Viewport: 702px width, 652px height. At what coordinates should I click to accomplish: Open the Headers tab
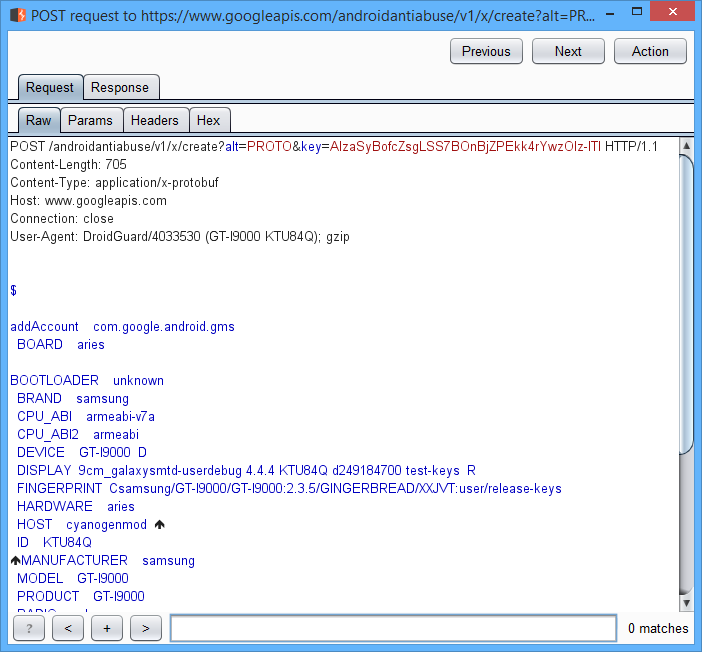click(155, 120)
